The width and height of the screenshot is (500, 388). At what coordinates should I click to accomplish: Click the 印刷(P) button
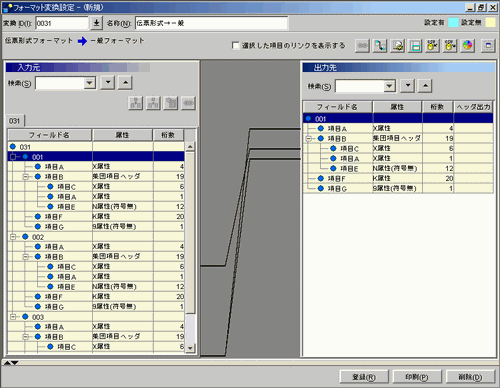(x=417, y=377)
